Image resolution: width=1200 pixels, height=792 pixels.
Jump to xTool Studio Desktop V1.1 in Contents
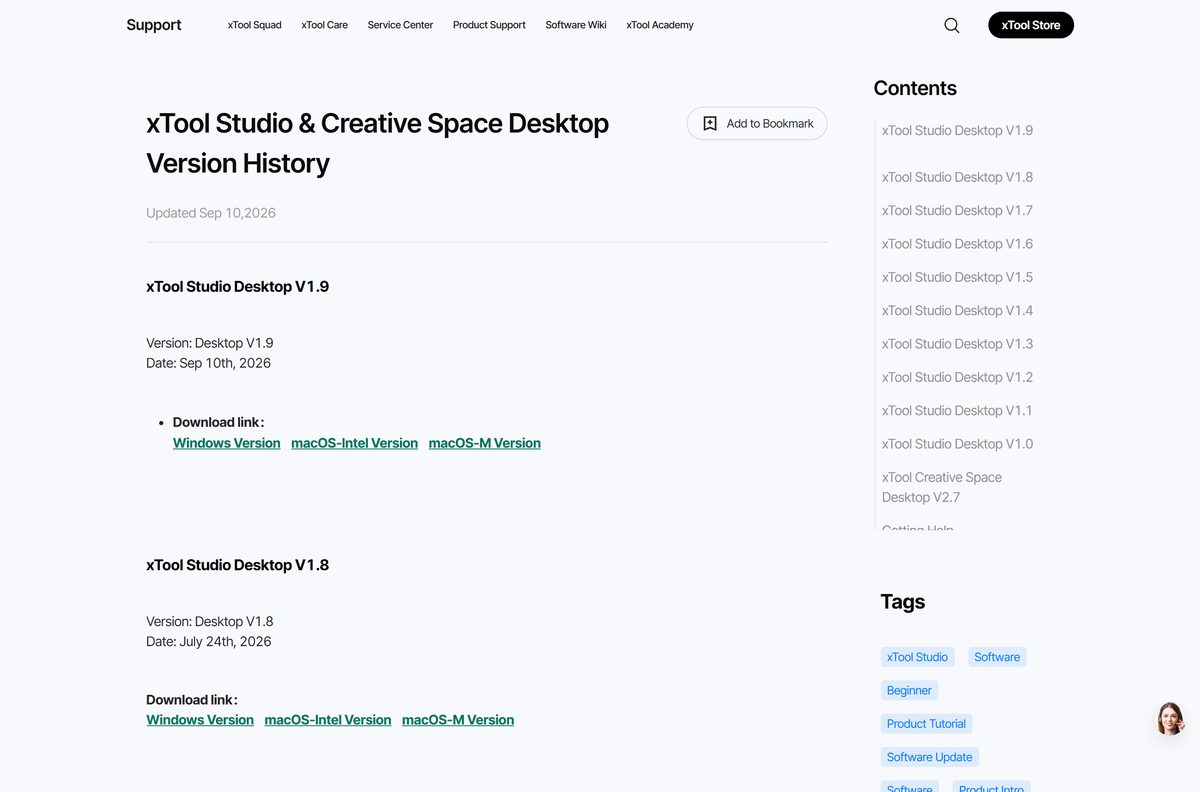pos(957,410)
